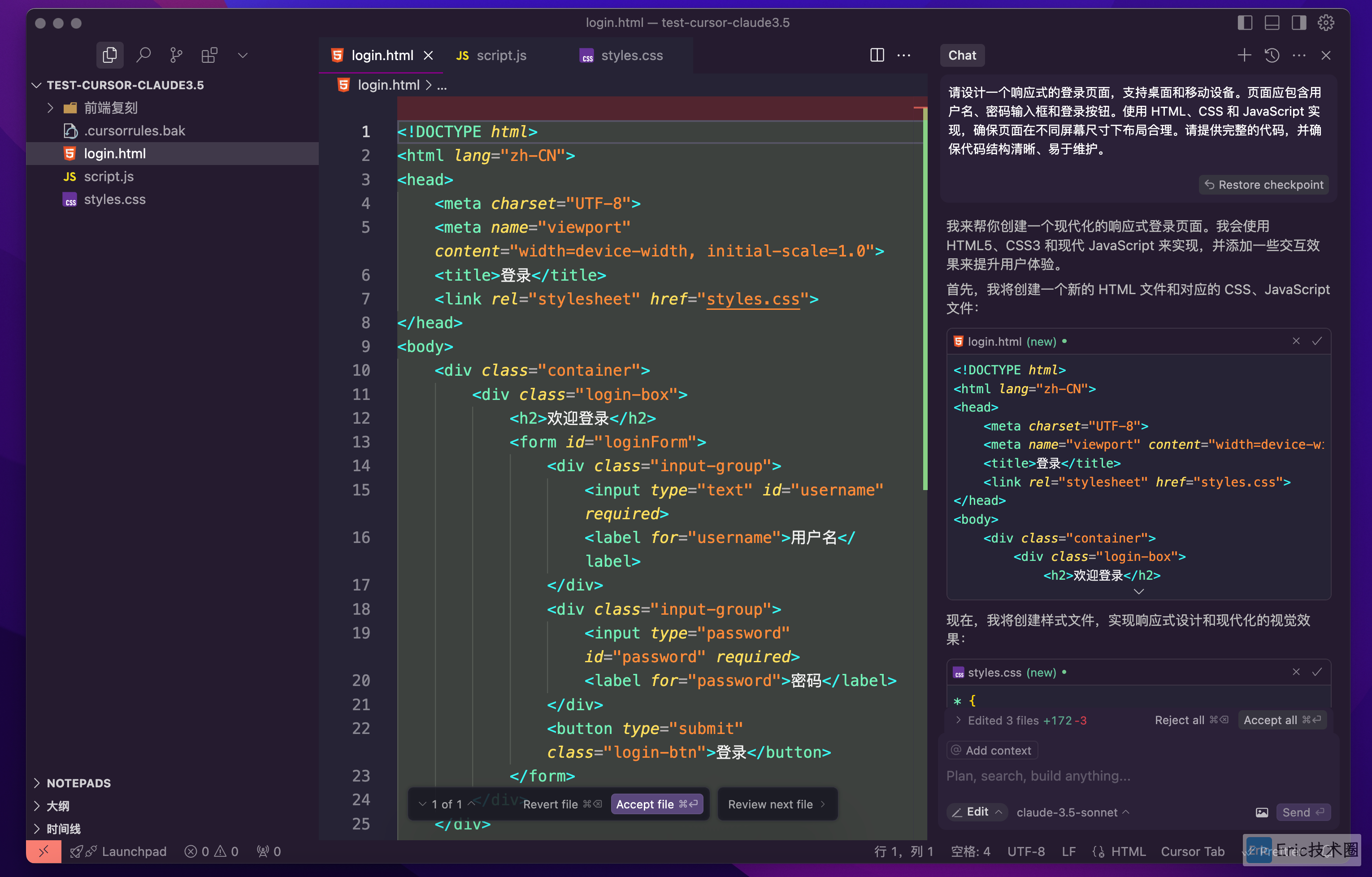Expand the sidebar views chevron
Screen dimensions: 1372x877
pyautogui.click(x=243, y=55)
